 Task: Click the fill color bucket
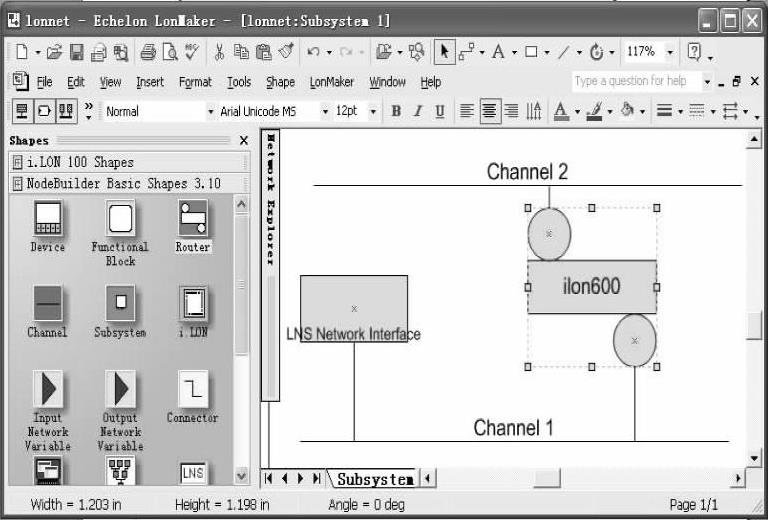[x=627, y=111]
